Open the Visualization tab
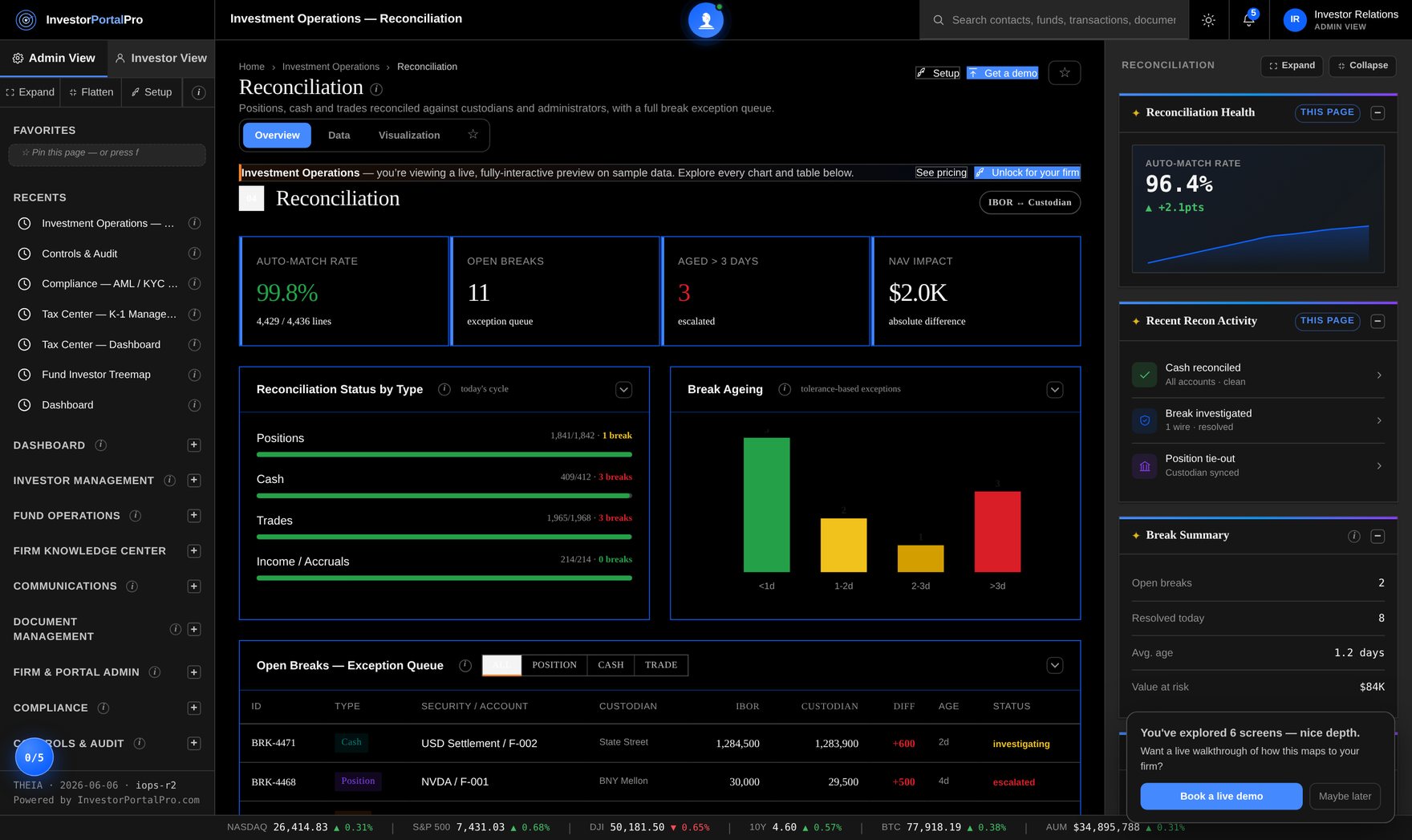Screen dimensions: 1412x840 click(409, 136)
